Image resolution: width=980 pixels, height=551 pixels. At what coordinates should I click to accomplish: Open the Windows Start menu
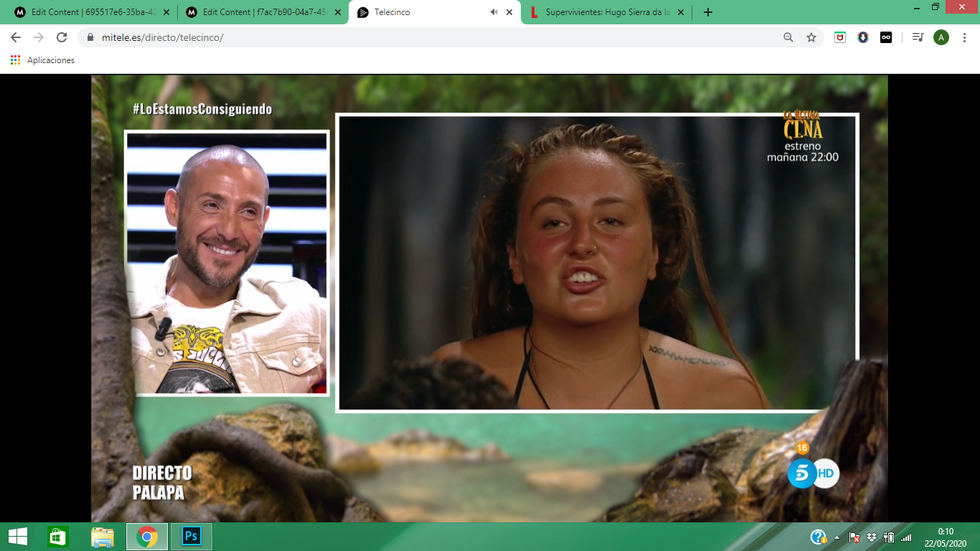coord(18,537)
